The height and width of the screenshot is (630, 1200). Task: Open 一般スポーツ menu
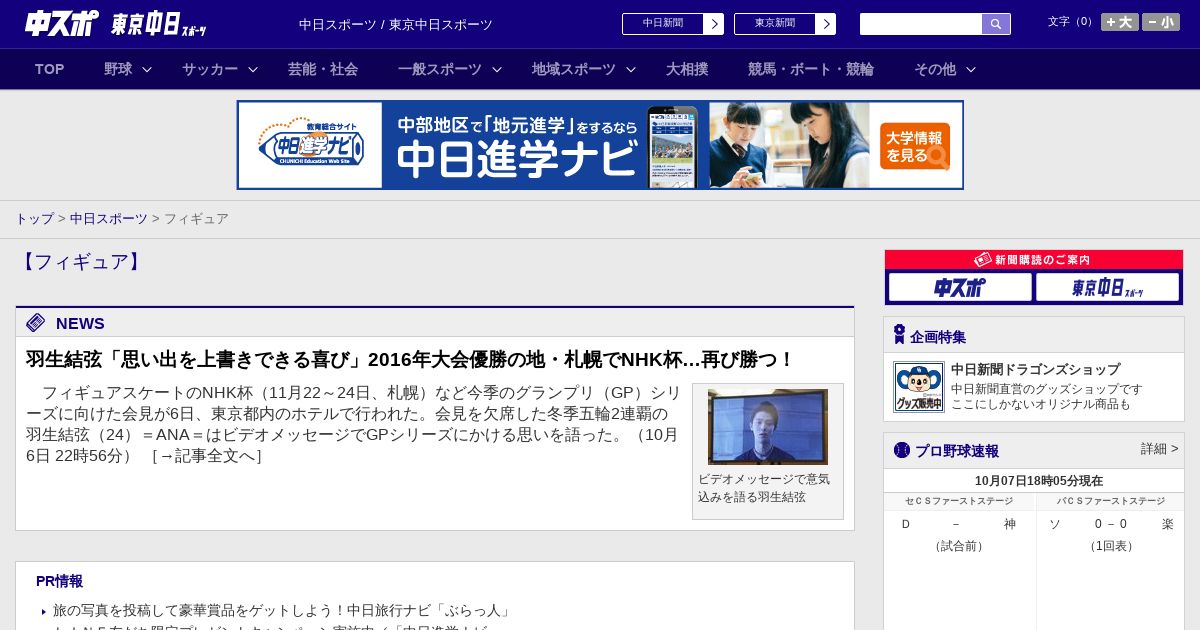coord(440,69)
